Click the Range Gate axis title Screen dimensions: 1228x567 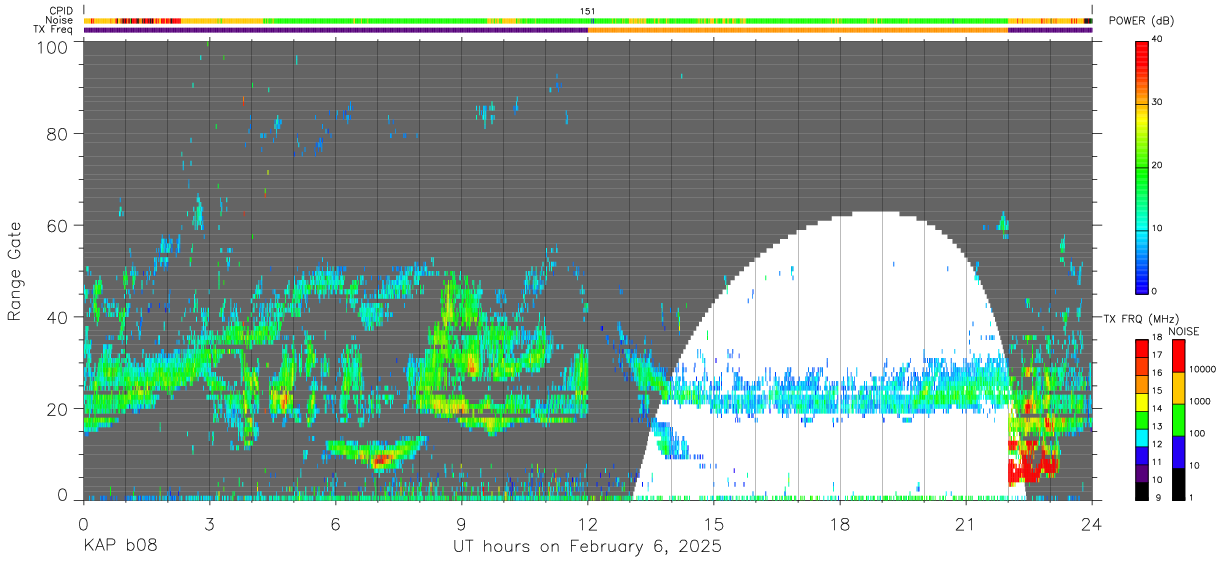click(15, 271)
